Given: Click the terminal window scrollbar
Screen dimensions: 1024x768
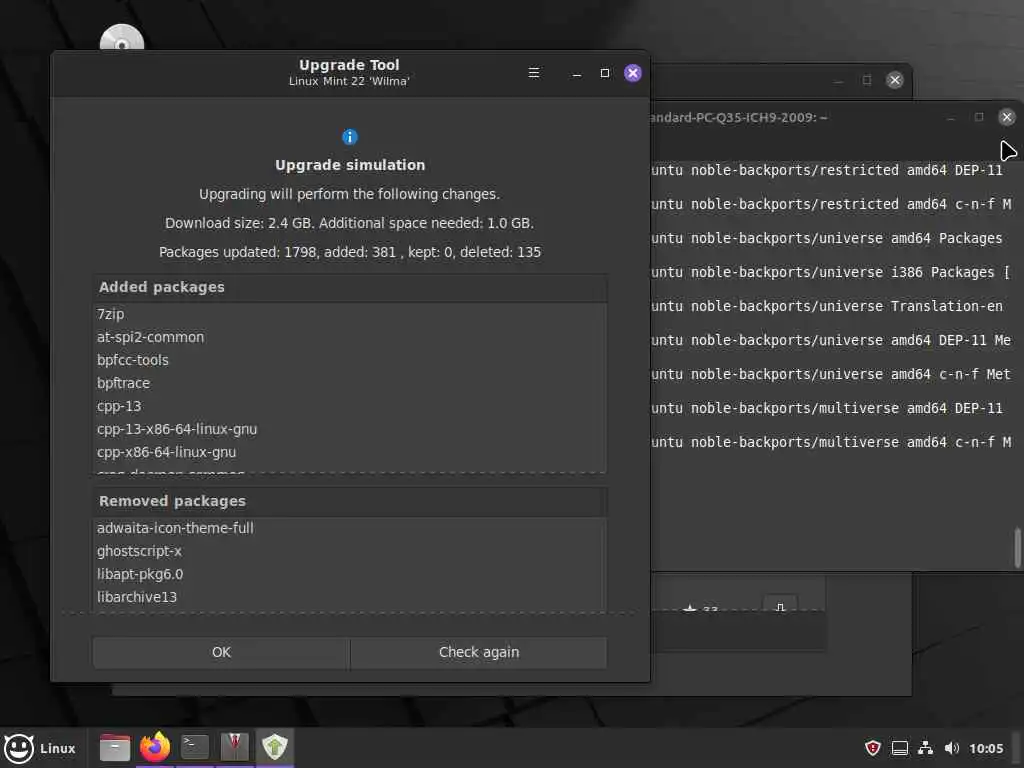Looking at the screenshot, I should [x=1017, y=548].
